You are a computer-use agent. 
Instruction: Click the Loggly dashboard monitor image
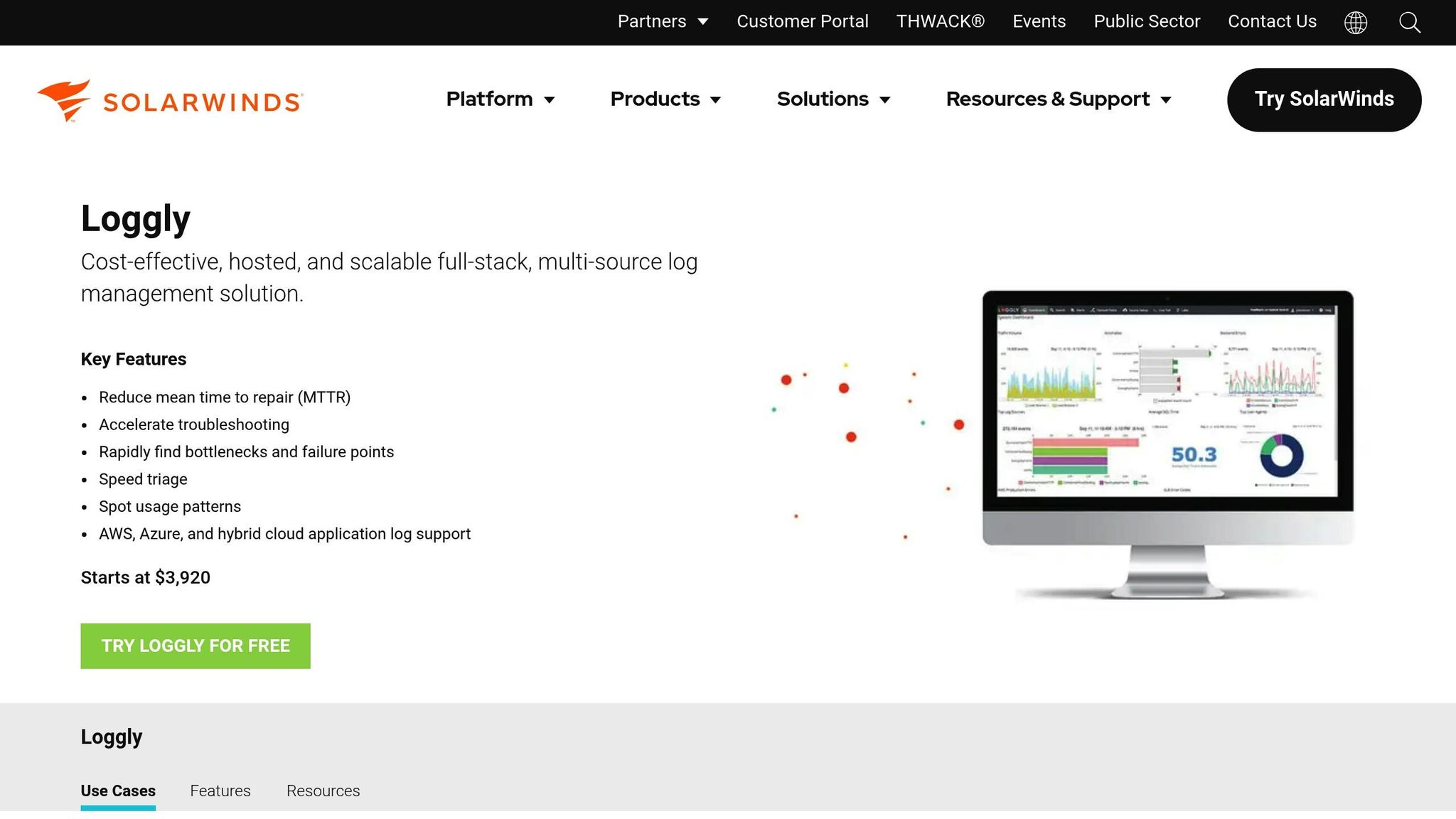coord(1167,427)
